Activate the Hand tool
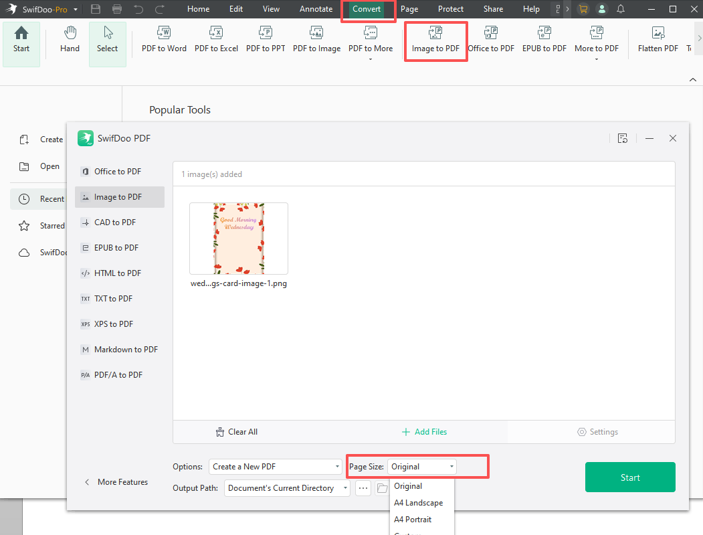The height and width of the screenshot is (535, 703). (69, 40)
